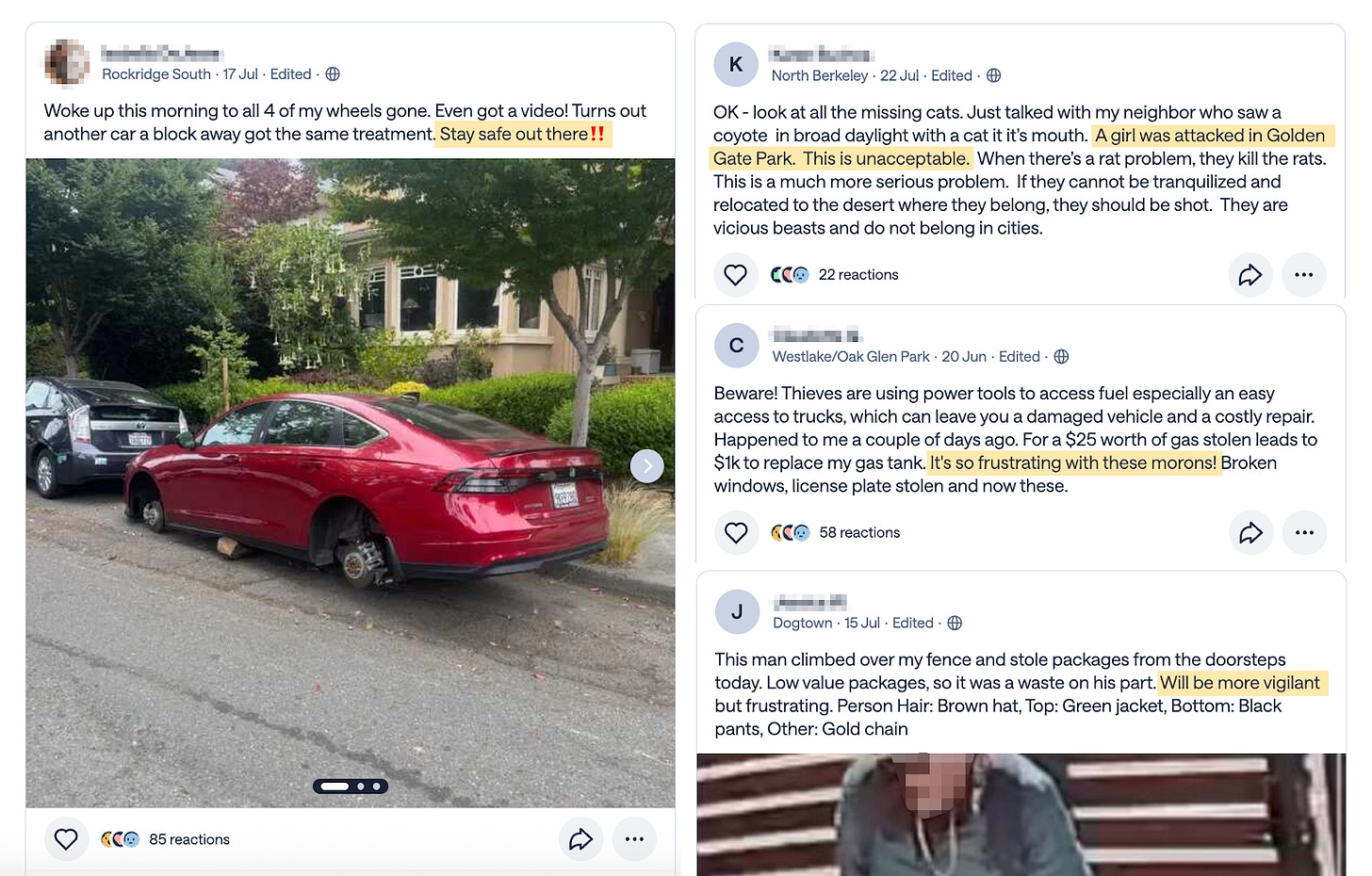The height and width of the screenshot is (876, 1372).
Task: Share the Westlake/Oak Glen Park post
Action: pos(1251,533)
